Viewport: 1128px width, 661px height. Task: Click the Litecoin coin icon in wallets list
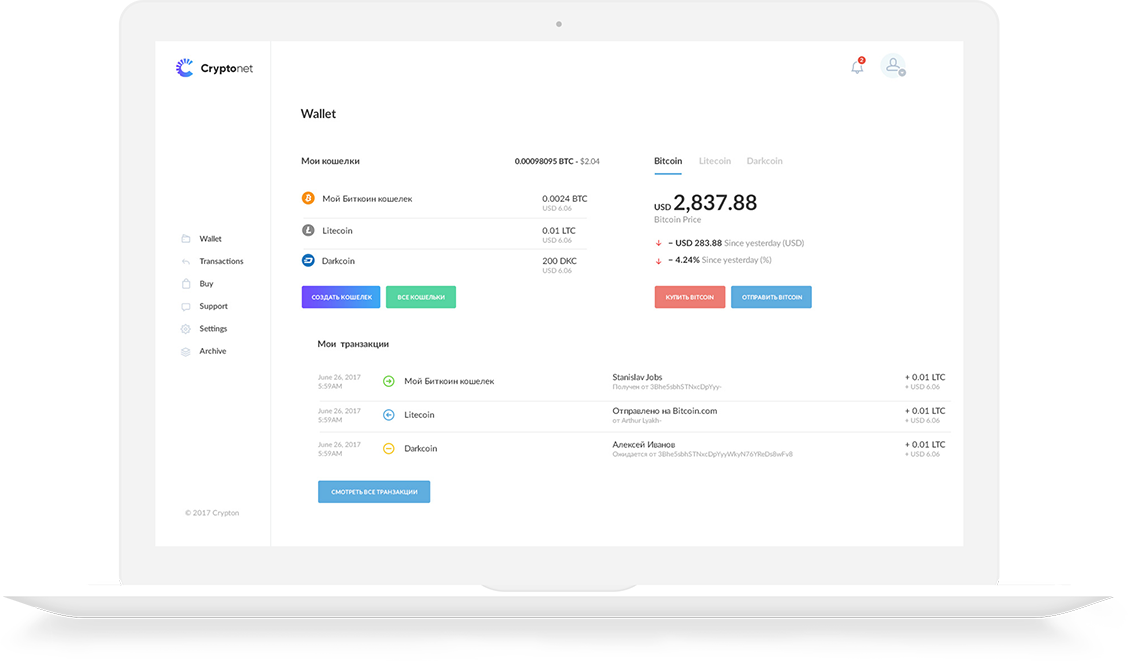coord(308,229)
